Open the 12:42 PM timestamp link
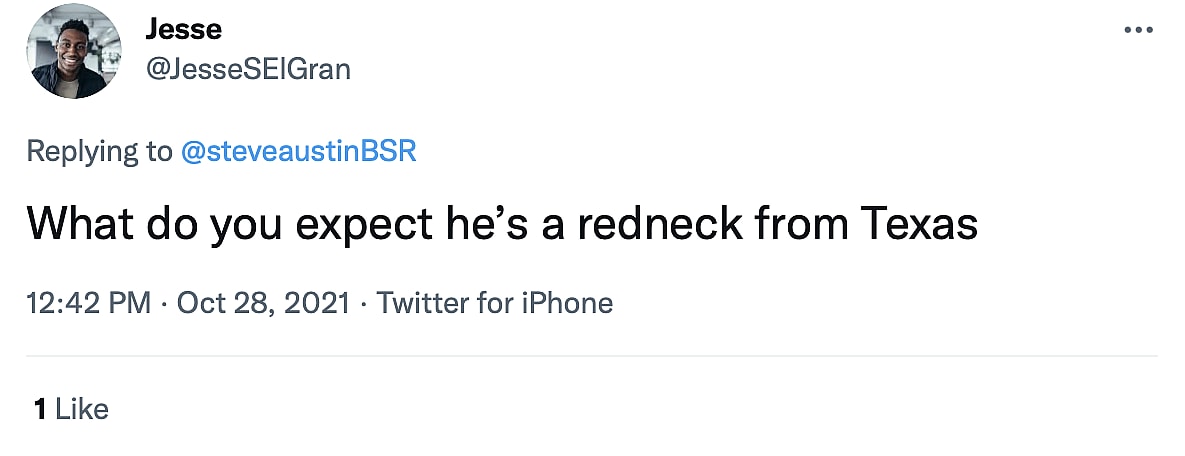Viewport: 1185px width, 456px height. pyautogui.click(x=88, y=302)
